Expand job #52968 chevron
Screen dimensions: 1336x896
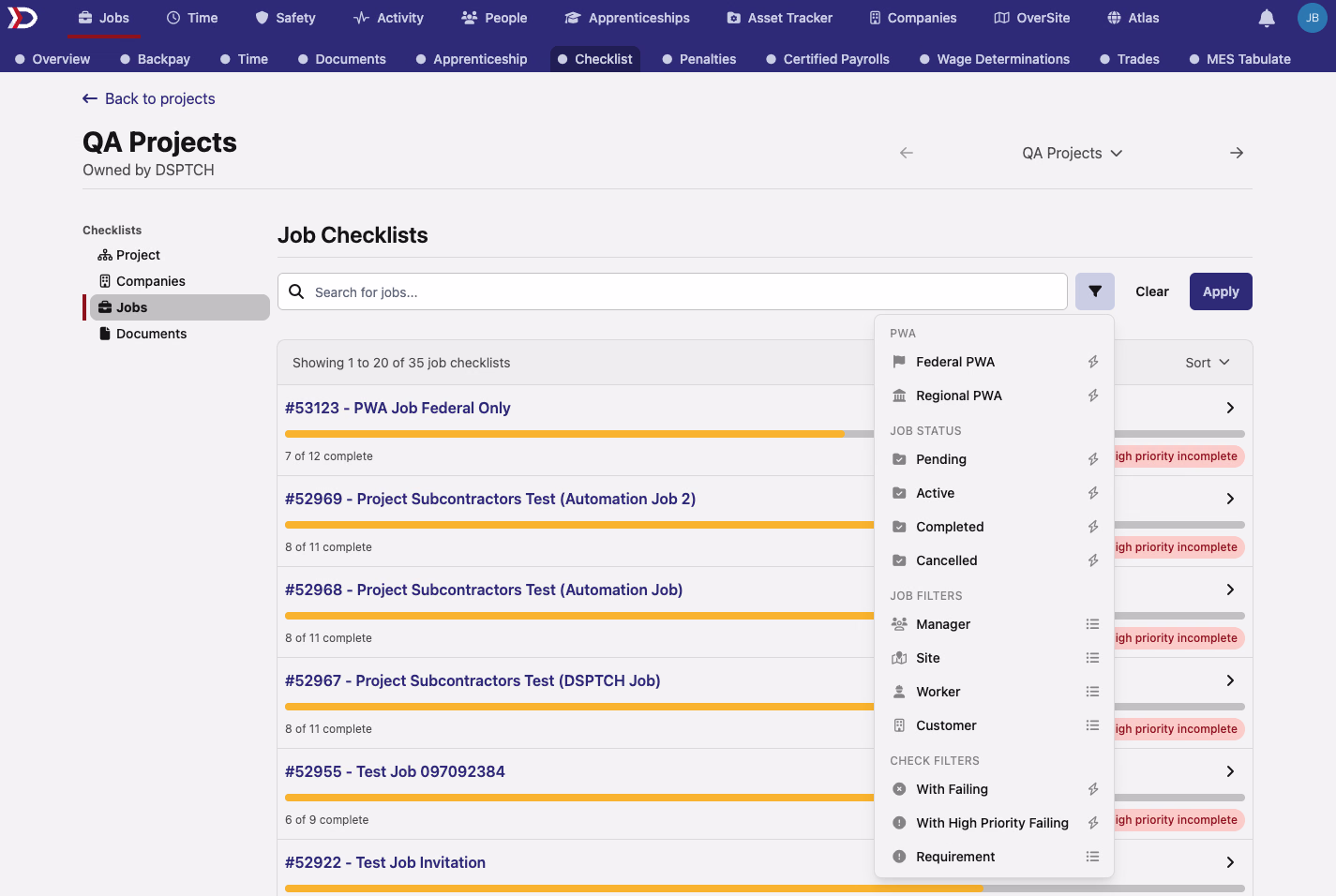1230,590
